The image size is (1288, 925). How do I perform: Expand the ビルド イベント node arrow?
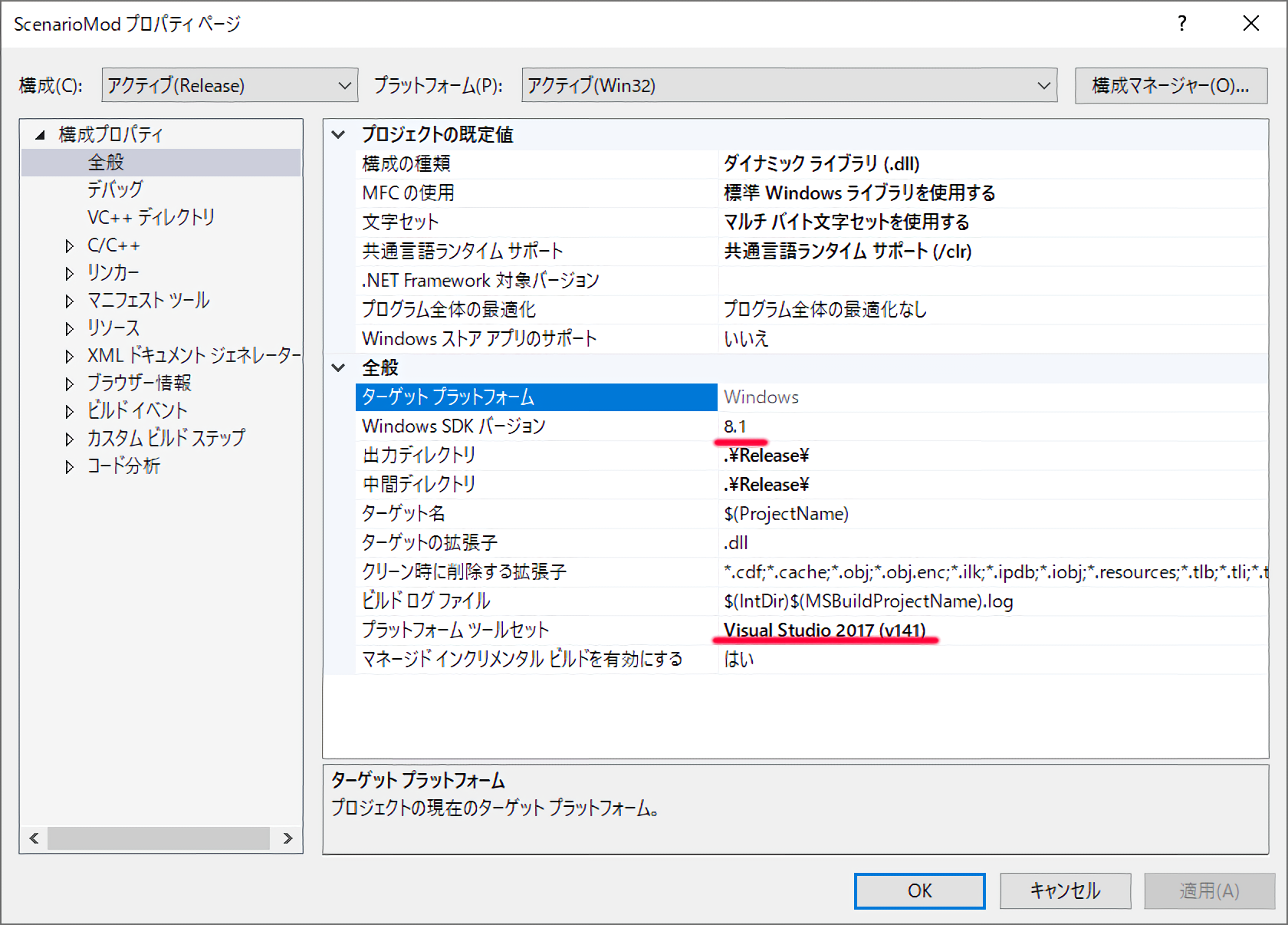[x=70, y=412]
